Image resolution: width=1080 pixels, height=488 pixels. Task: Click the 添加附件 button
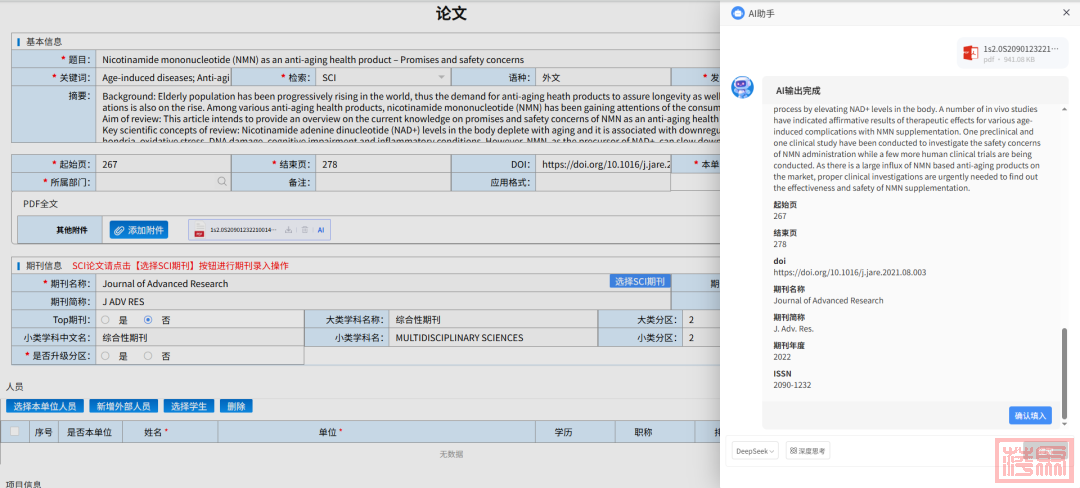tap(139, 230)
